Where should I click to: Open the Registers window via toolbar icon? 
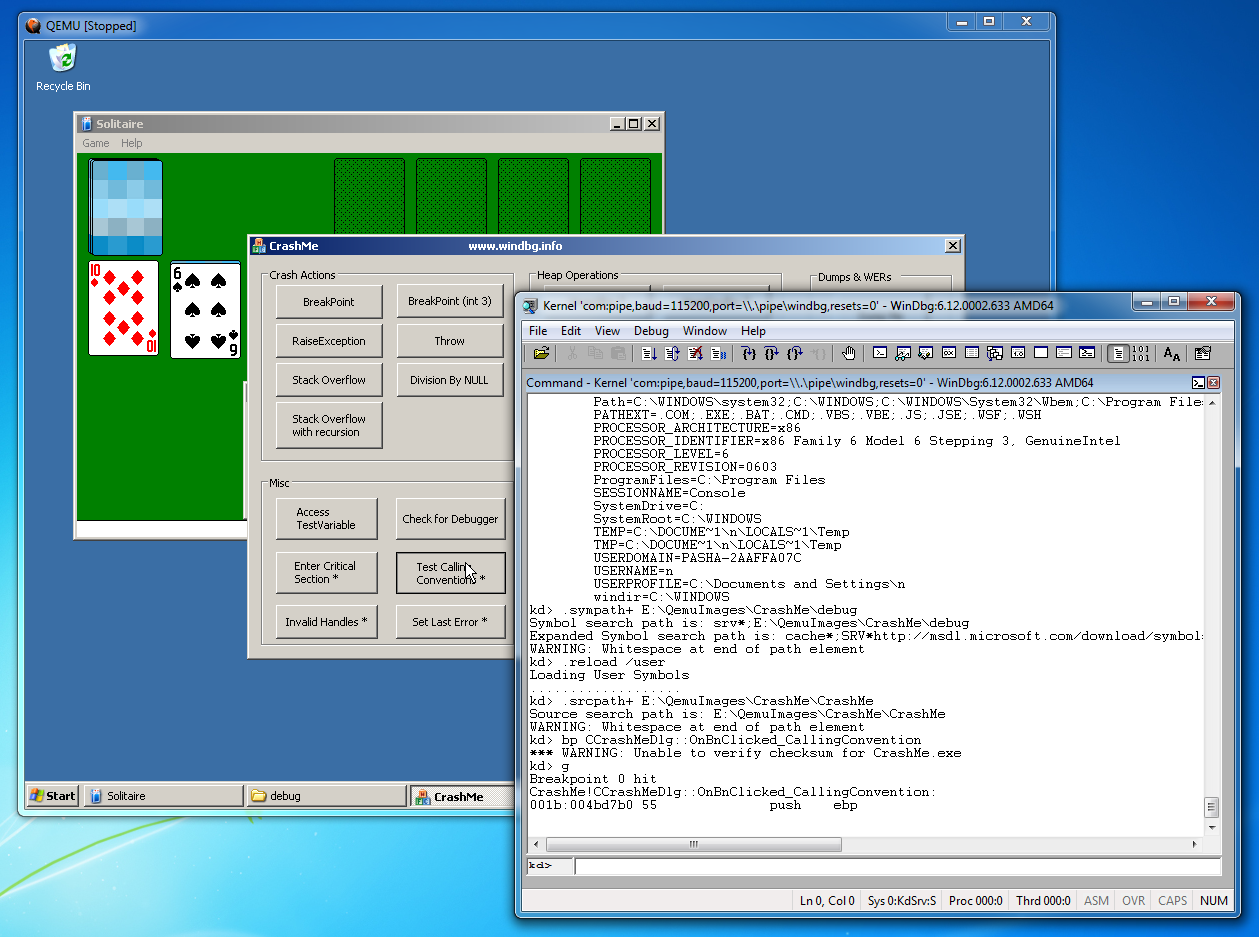(948, 353)
